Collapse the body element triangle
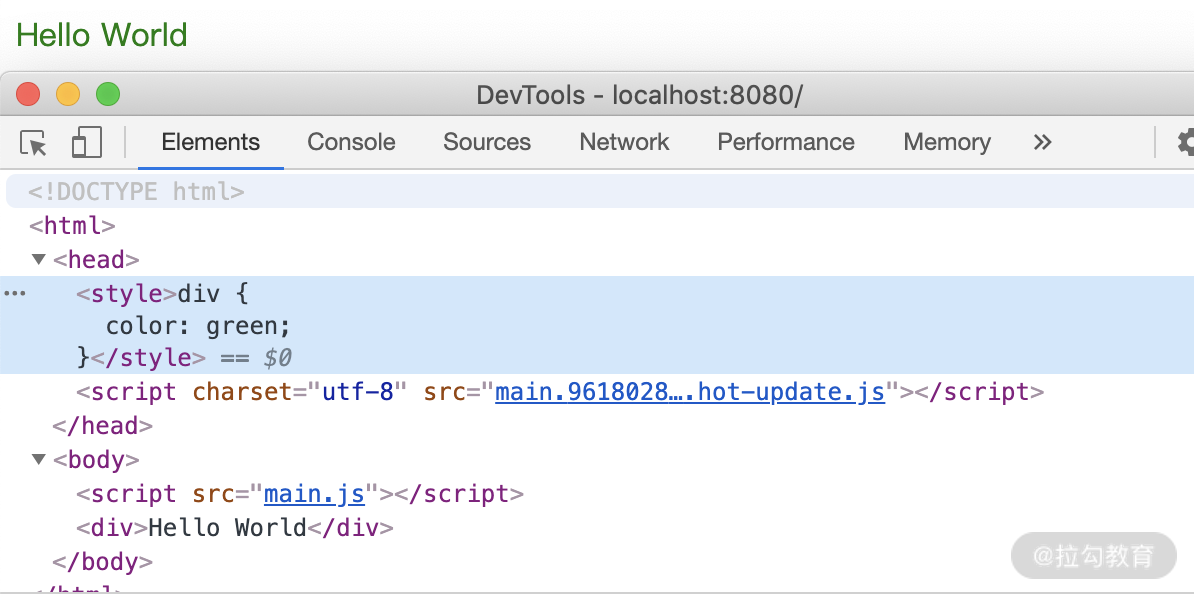Screen dimensions: 1194x594 39,460
